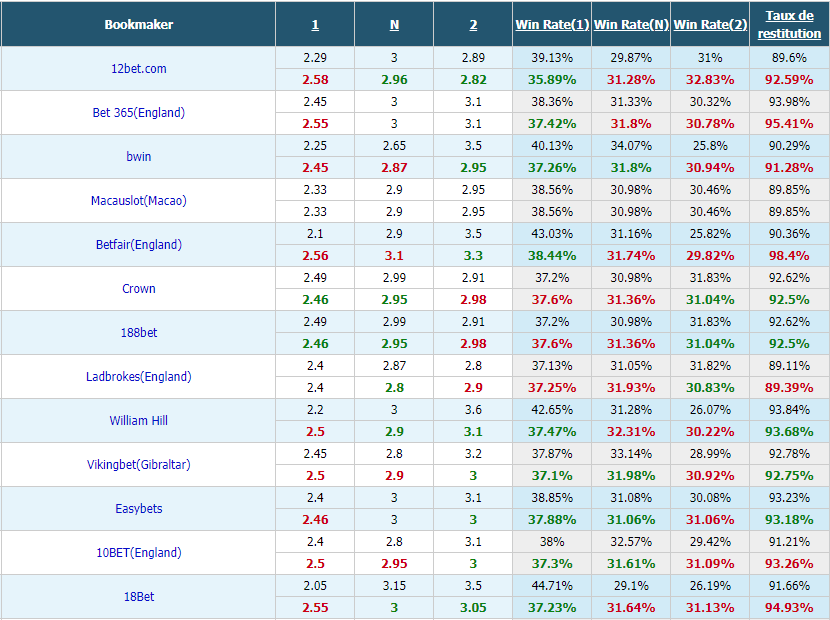This screenshot has height=620, width=830.
Task: Select Vikingbet's 3.2 away odds
Action: pos(473,453)
